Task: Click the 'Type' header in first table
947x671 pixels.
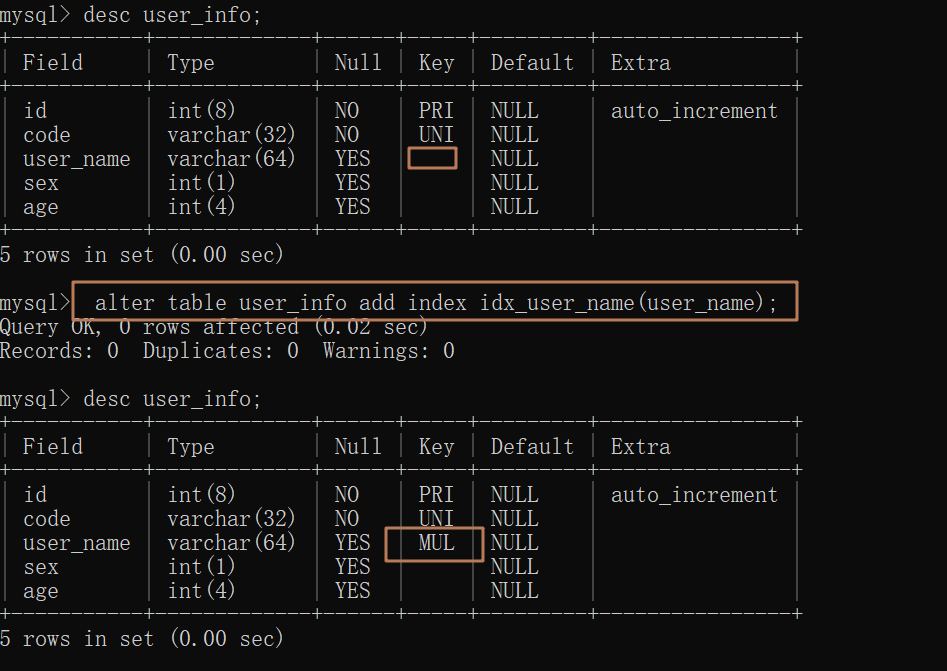Action: 191,63
